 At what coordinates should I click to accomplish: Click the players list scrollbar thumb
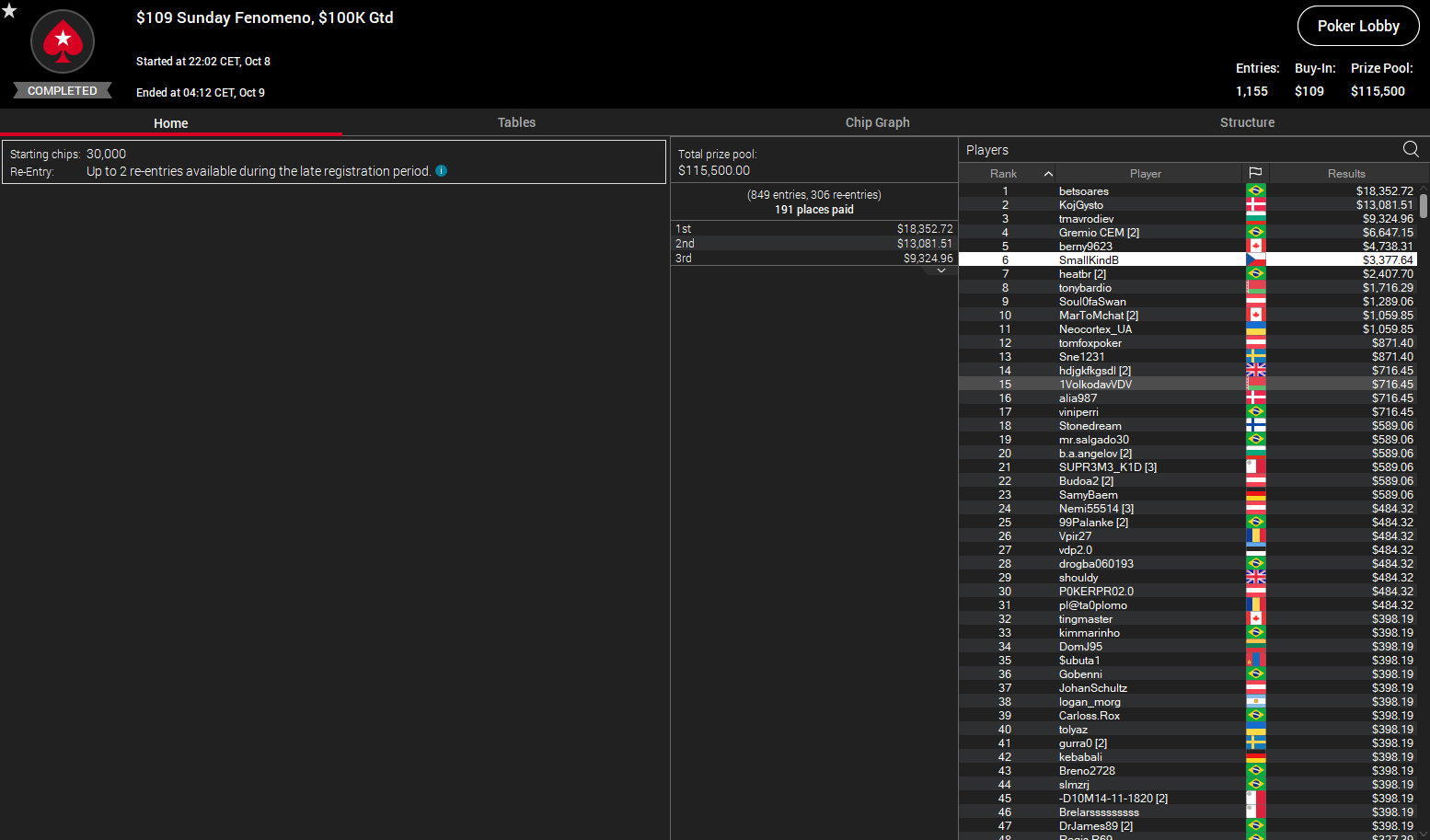tap(1424, 205)
